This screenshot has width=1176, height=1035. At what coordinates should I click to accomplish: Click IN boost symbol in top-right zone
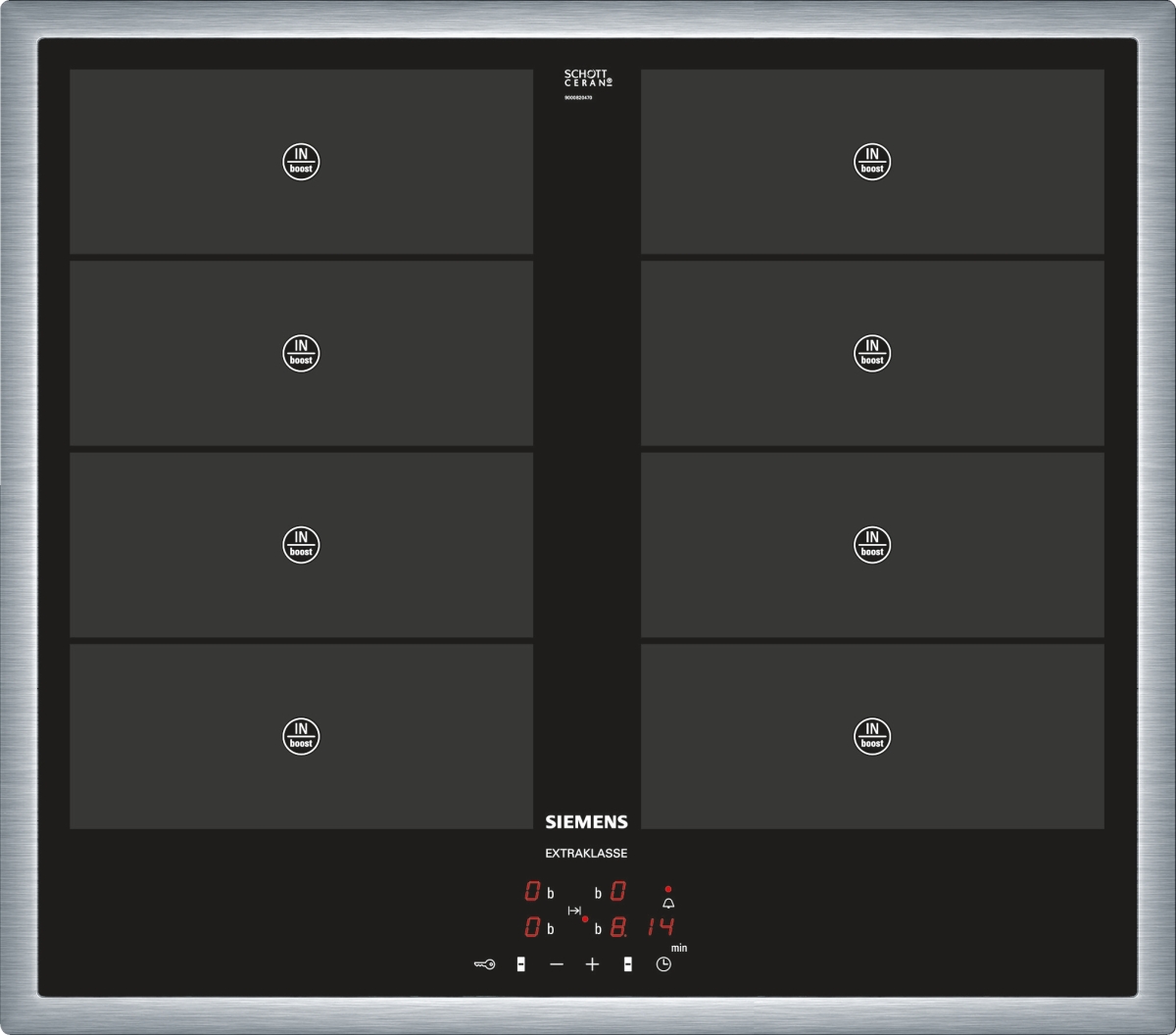pos(871,162)
